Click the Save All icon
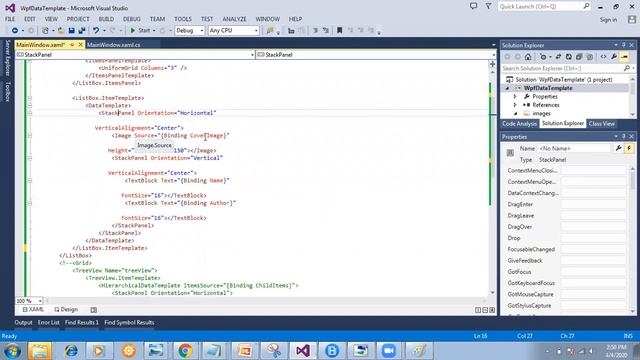The width and height of the screenshot is (640, 360). click(82, 31)
